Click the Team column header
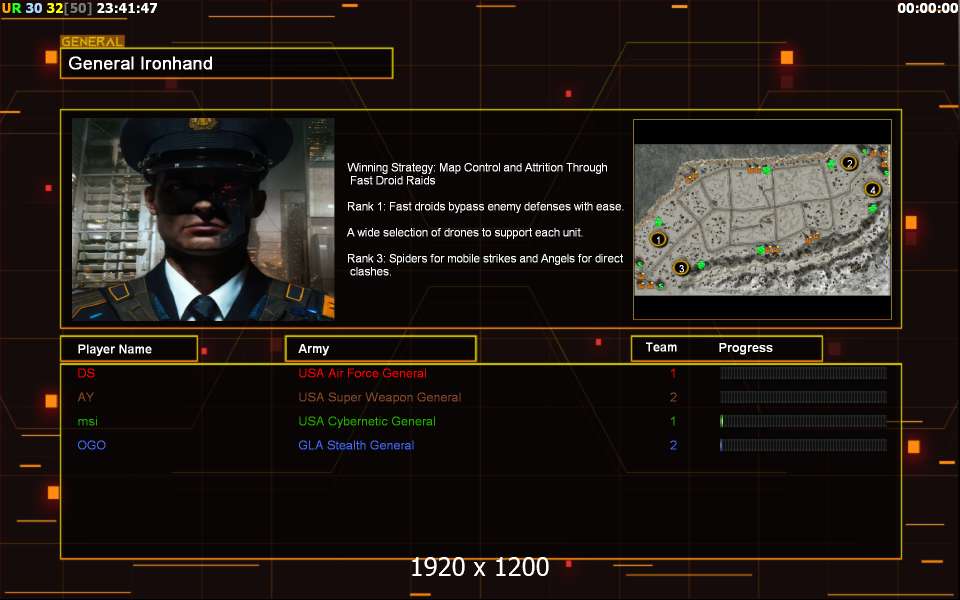Viewport: 960px width, 600px height. pyautogui.click(x=661, y=347)
